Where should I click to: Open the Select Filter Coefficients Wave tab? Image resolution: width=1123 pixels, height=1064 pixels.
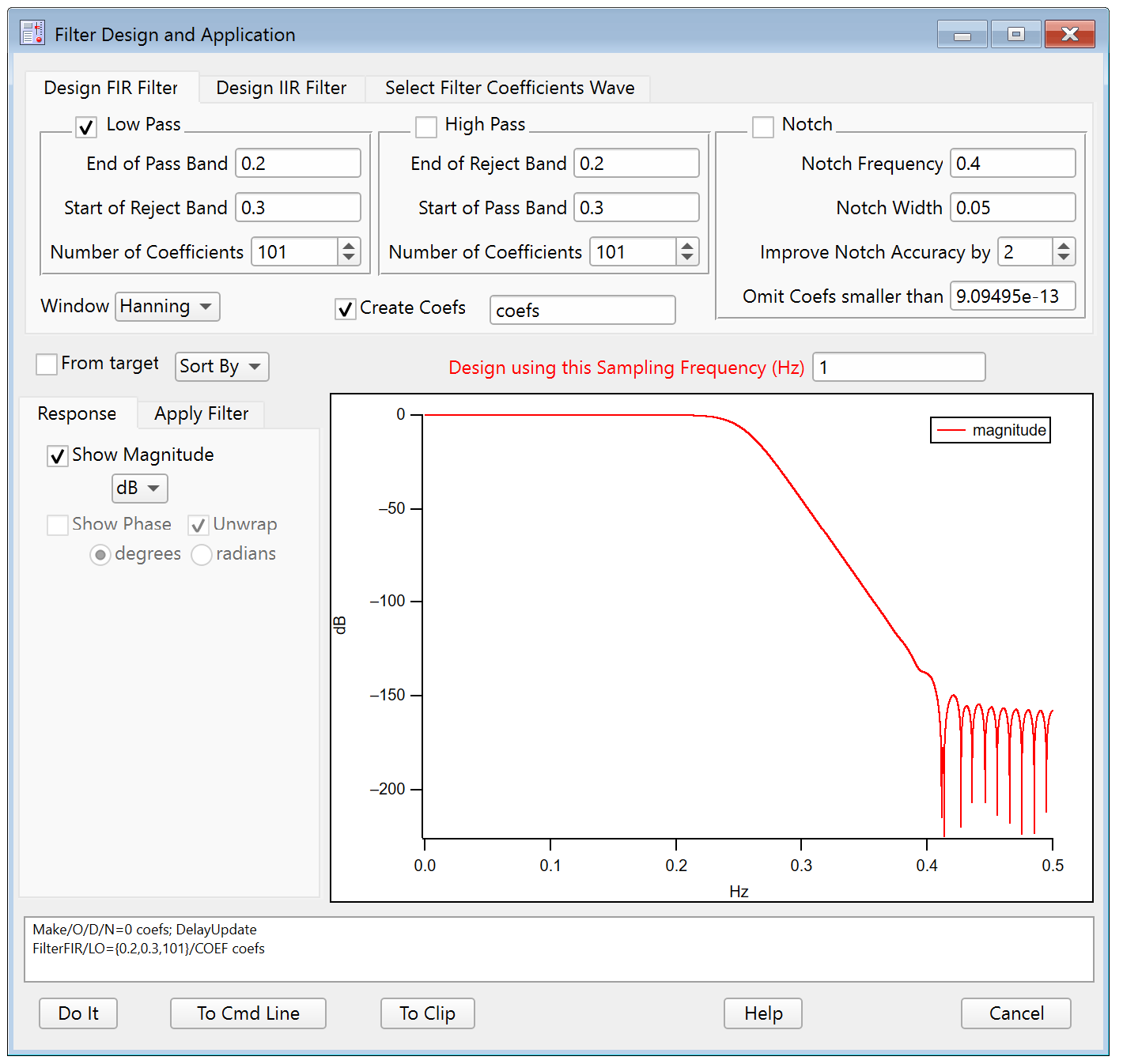[509, 88]
